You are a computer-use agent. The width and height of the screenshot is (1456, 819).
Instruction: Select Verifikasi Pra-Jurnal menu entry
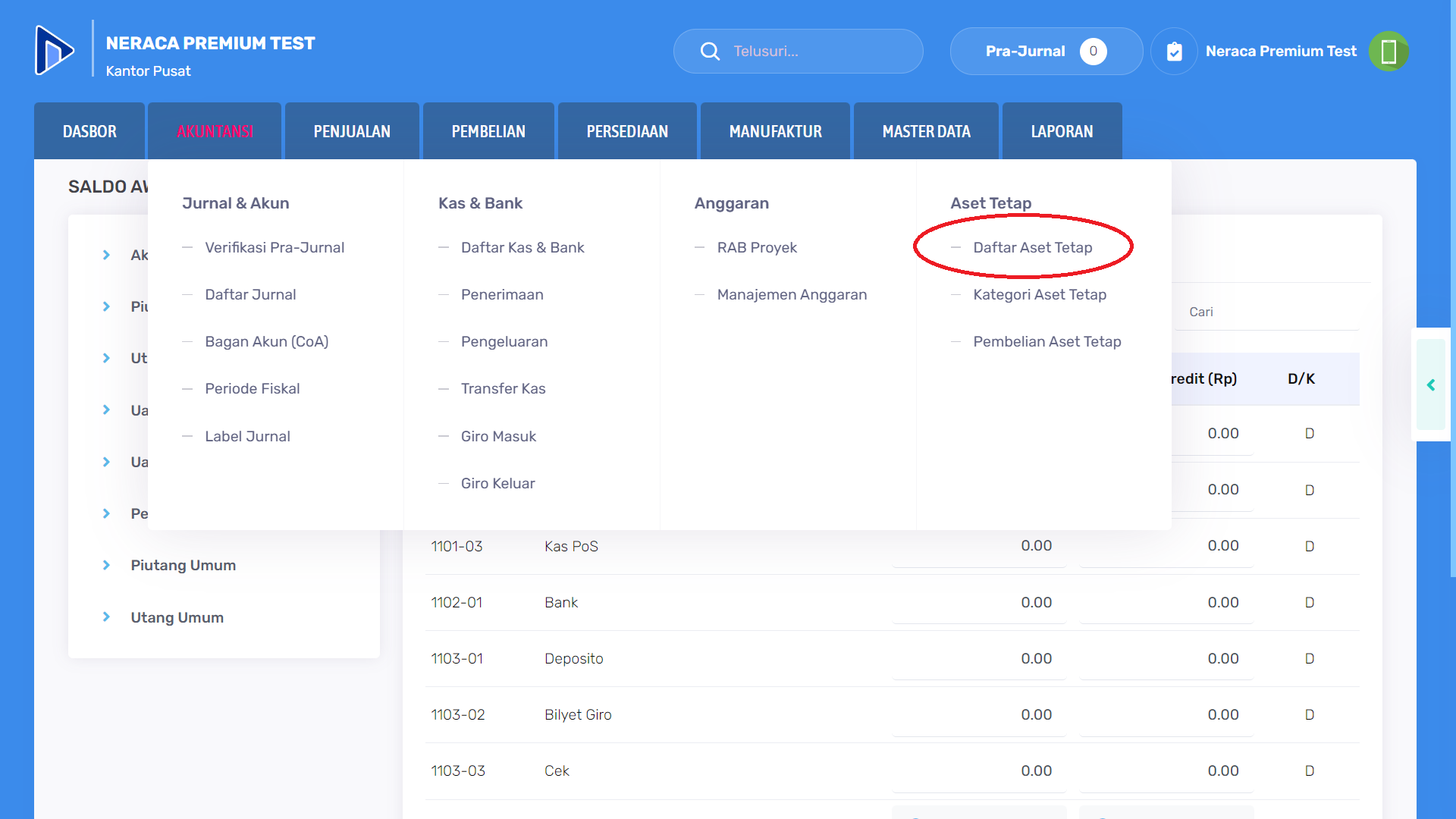(275, 247)
